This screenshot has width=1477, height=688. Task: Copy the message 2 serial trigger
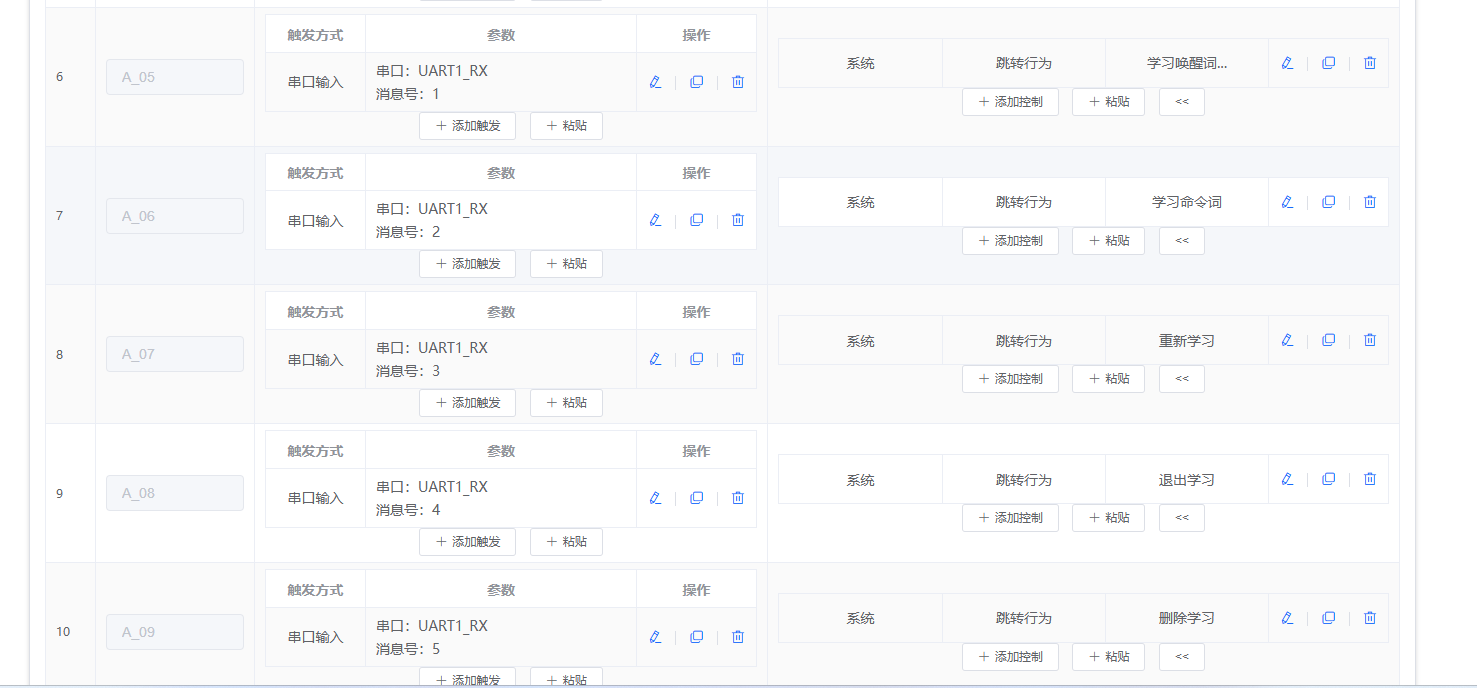point(696,219)
